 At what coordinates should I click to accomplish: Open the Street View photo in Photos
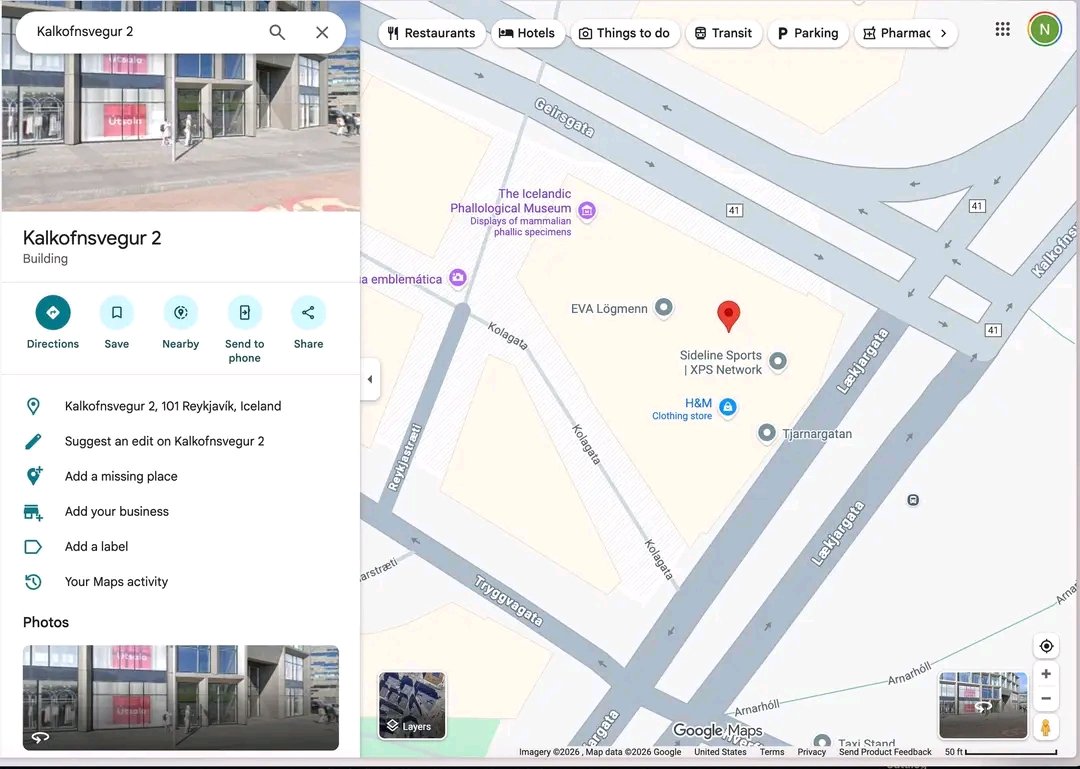180,697
